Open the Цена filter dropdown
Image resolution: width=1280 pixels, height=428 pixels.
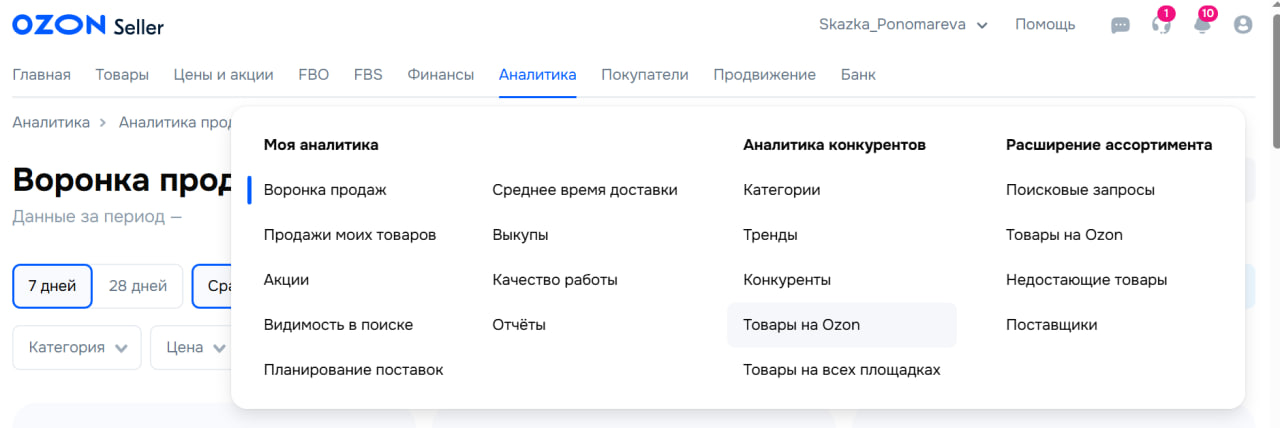click(x=190, y=348)
